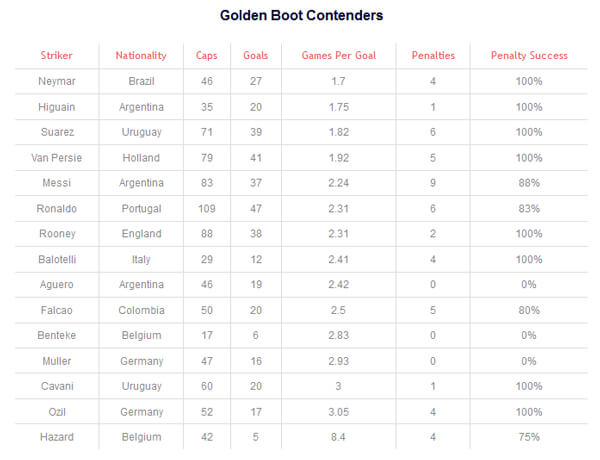Sort by Goals column header
The image size is (600, 460).
256,55
